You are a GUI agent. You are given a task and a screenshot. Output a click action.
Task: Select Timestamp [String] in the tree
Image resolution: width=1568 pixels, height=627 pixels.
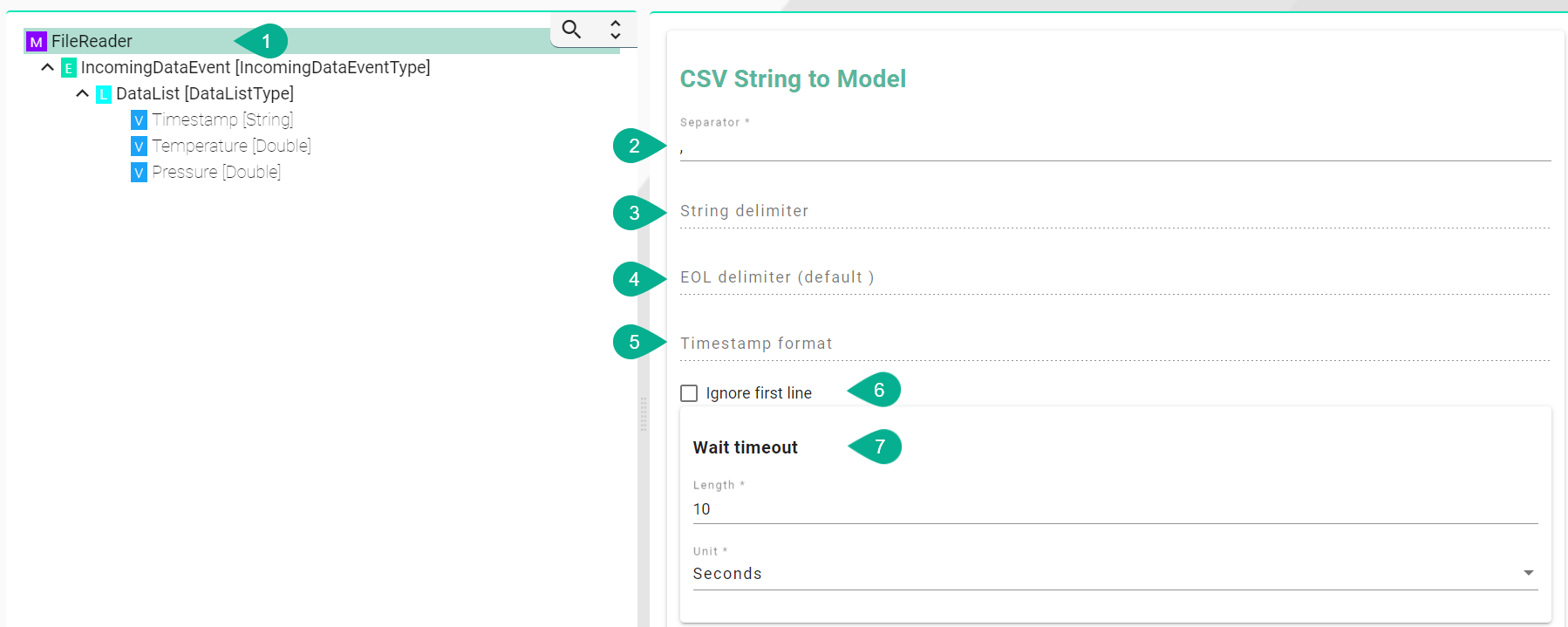click(222, 119)
